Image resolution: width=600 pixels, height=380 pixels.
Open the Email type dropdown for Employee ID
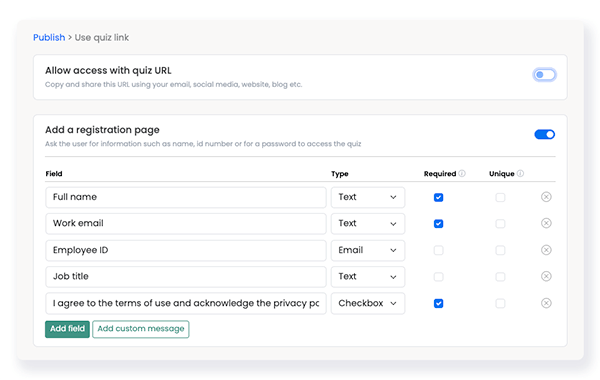(368, 250)
